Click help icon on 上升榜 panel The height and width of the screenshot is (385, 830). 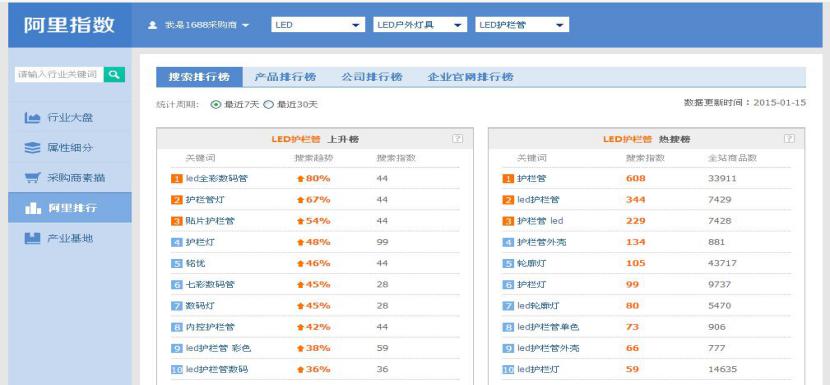tap(457, 139)
